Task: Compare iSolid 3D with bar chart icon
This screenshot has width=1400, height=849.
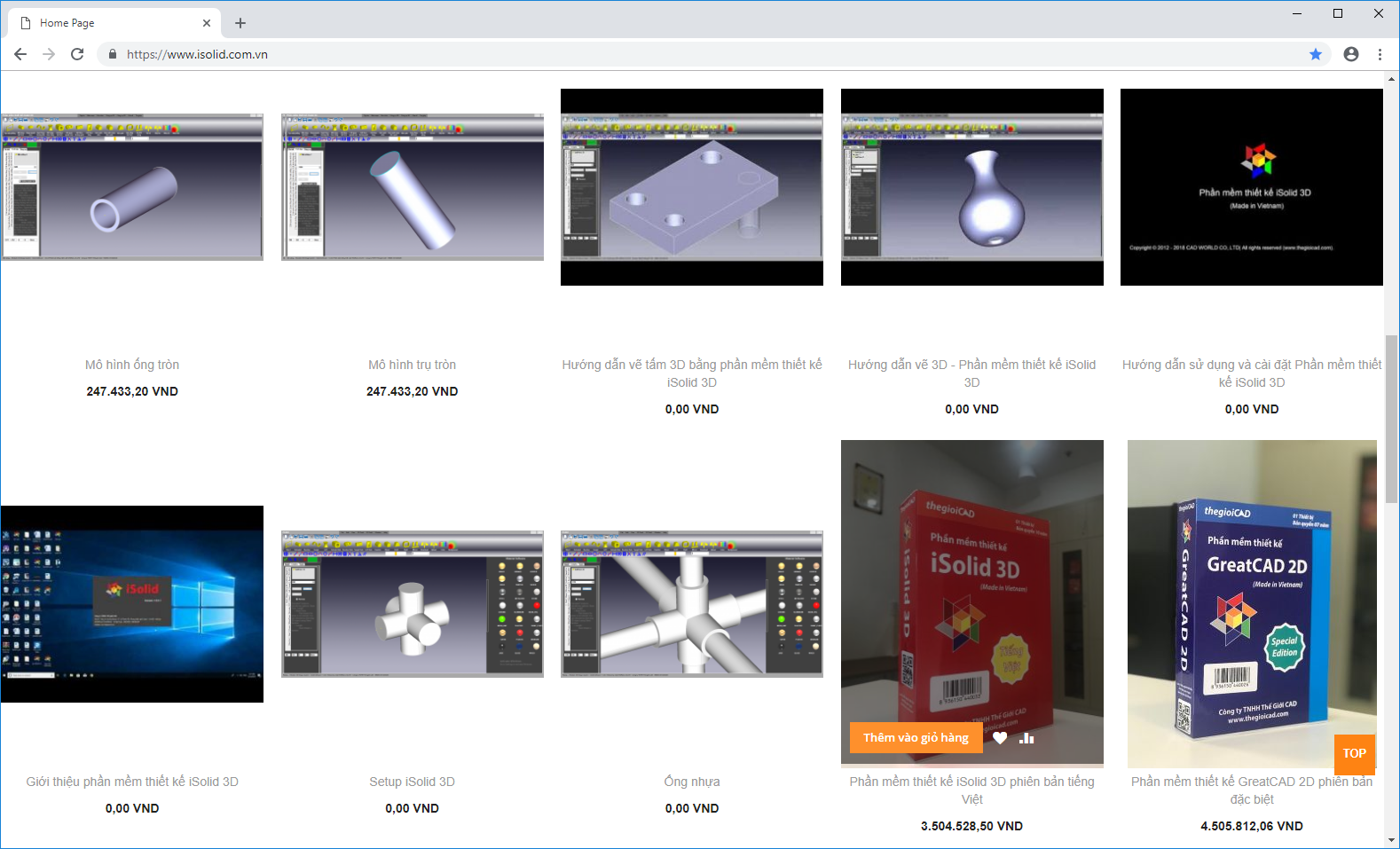Action: tap(1026, 738)
